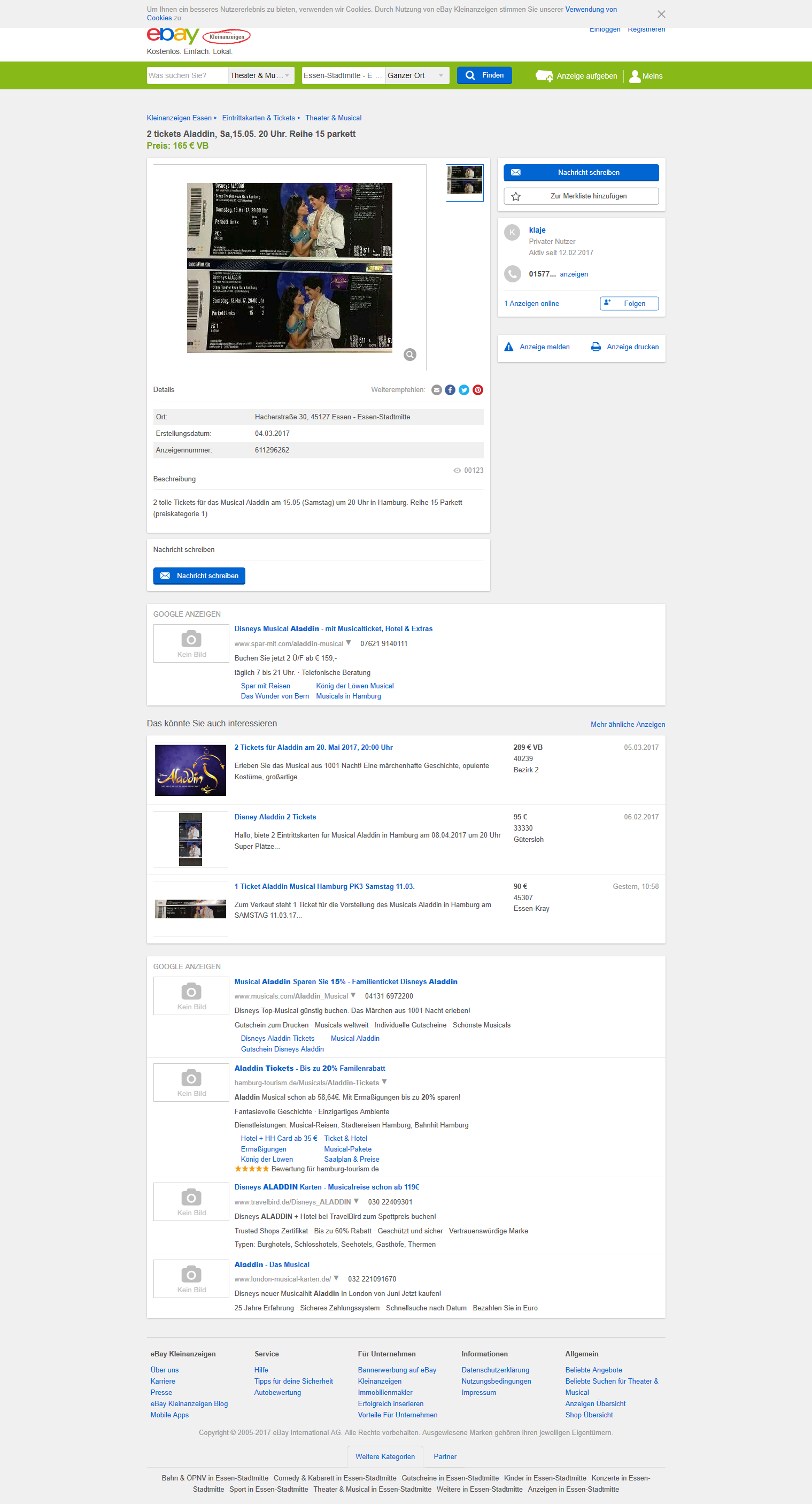Open listing 2 Tickets für Aladdin am 20. Mai

pos(313,747)
